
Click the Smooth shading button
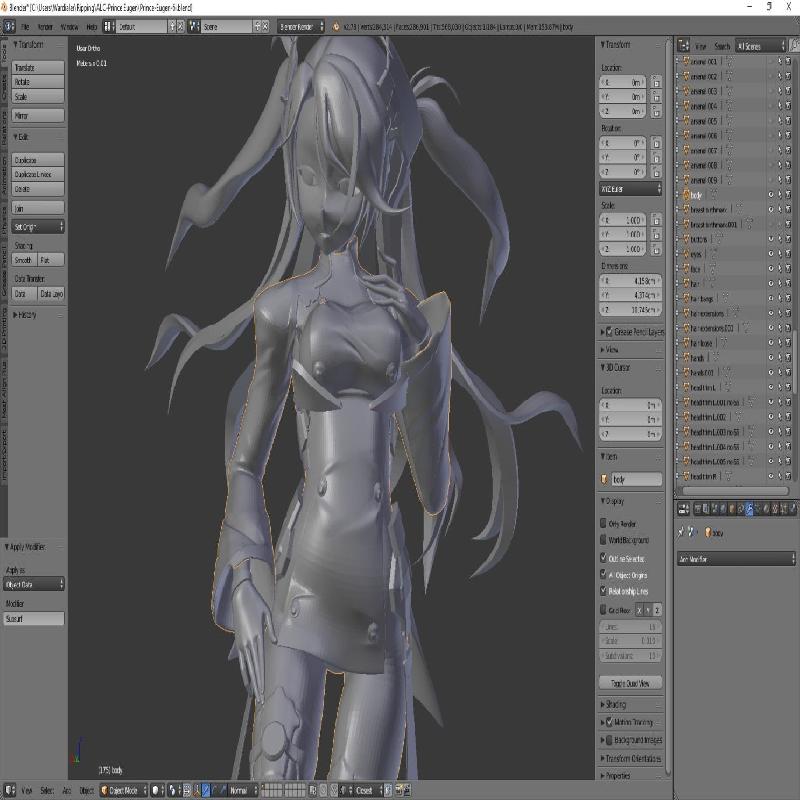click(24, 260)
